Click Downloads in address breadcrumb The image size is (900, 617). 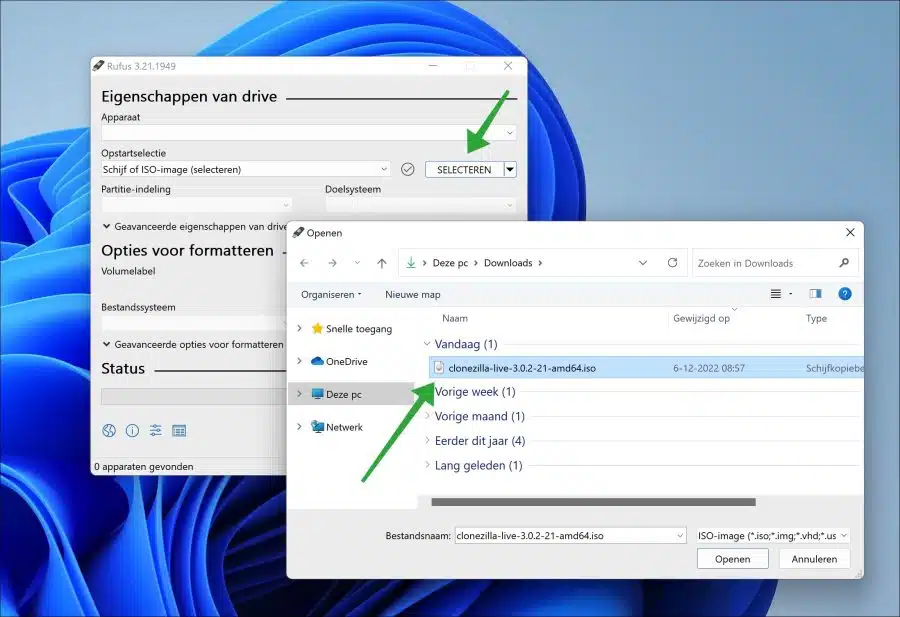pos(508,263)
